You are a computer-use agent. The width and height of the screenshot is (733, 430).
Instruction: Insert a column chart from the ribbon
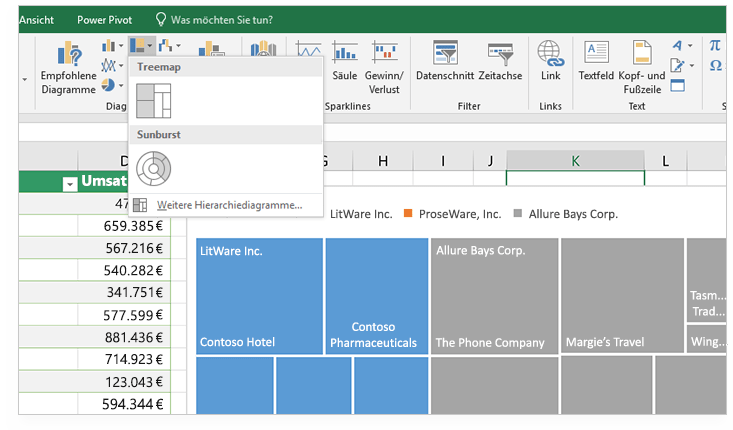(x=108, y=46)
